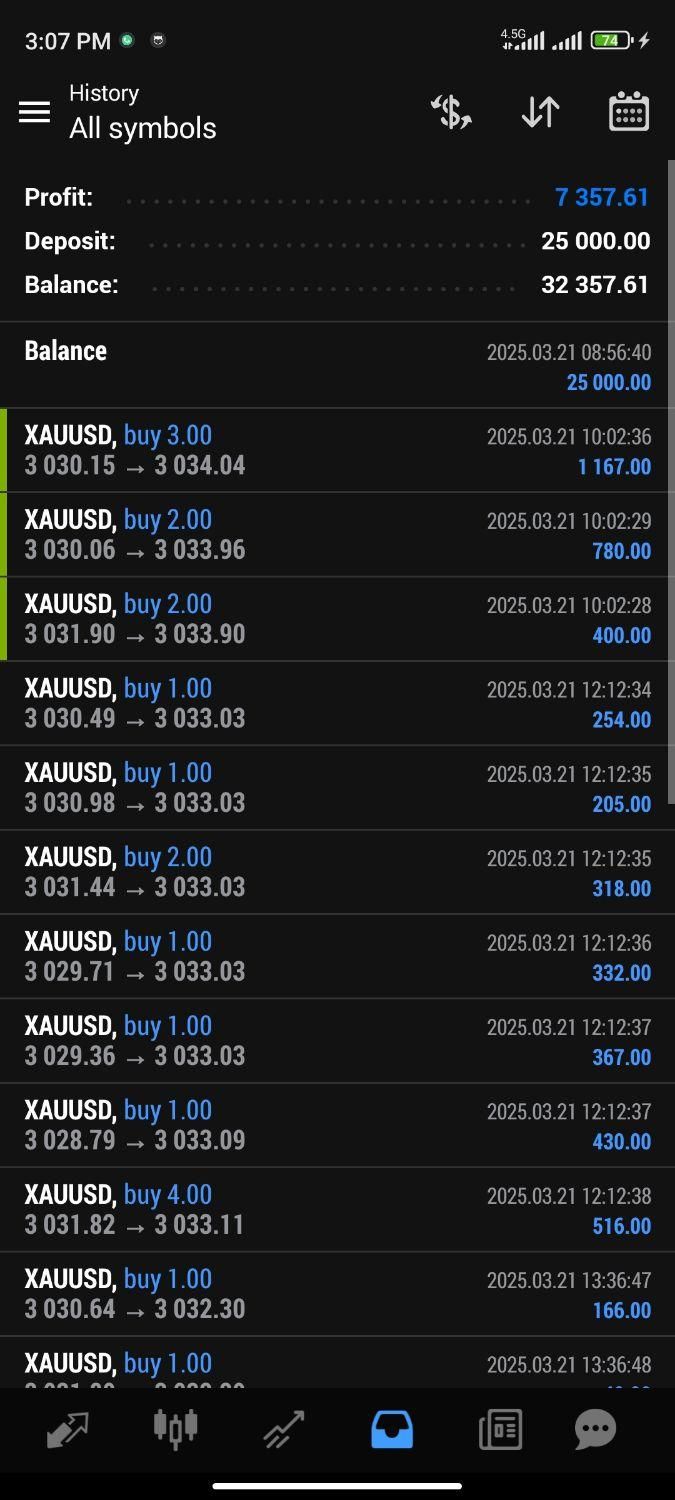The image size is (675, 1500).
Task: Select trade closed at 3 032.30
Action: (x=337, y=1294)
